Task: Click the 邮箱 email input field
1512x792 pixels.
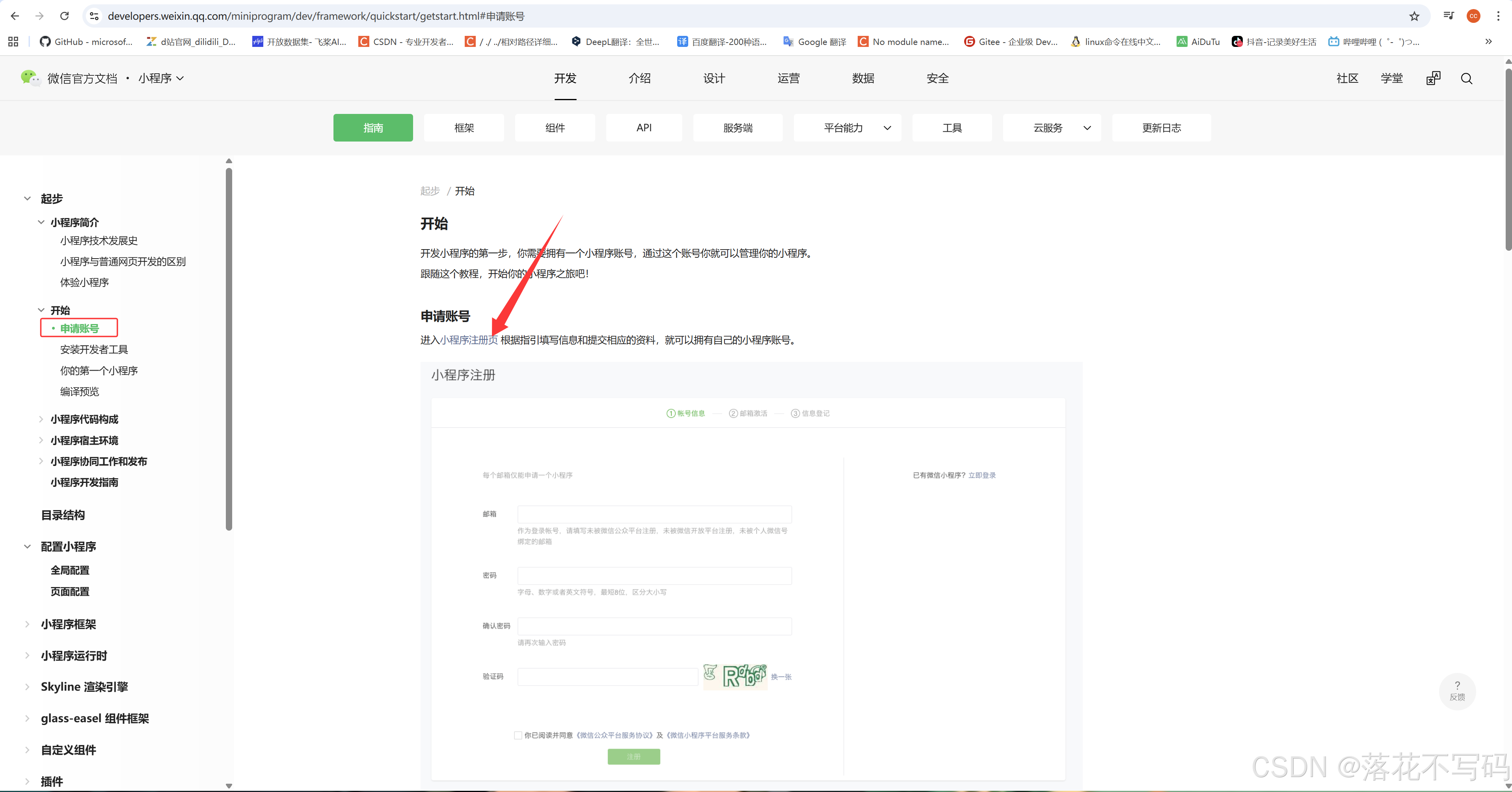Action: tap(654, 514)
